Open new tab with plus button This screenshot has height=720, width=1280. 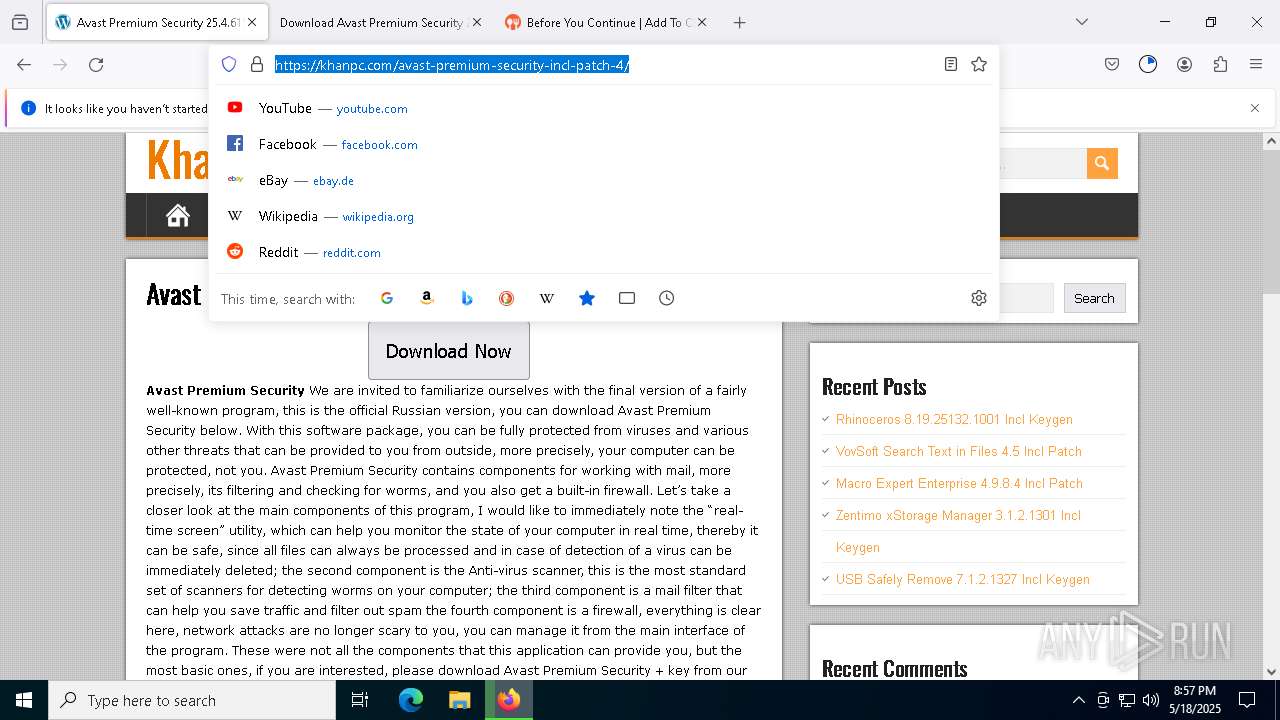tap(739, 22)
